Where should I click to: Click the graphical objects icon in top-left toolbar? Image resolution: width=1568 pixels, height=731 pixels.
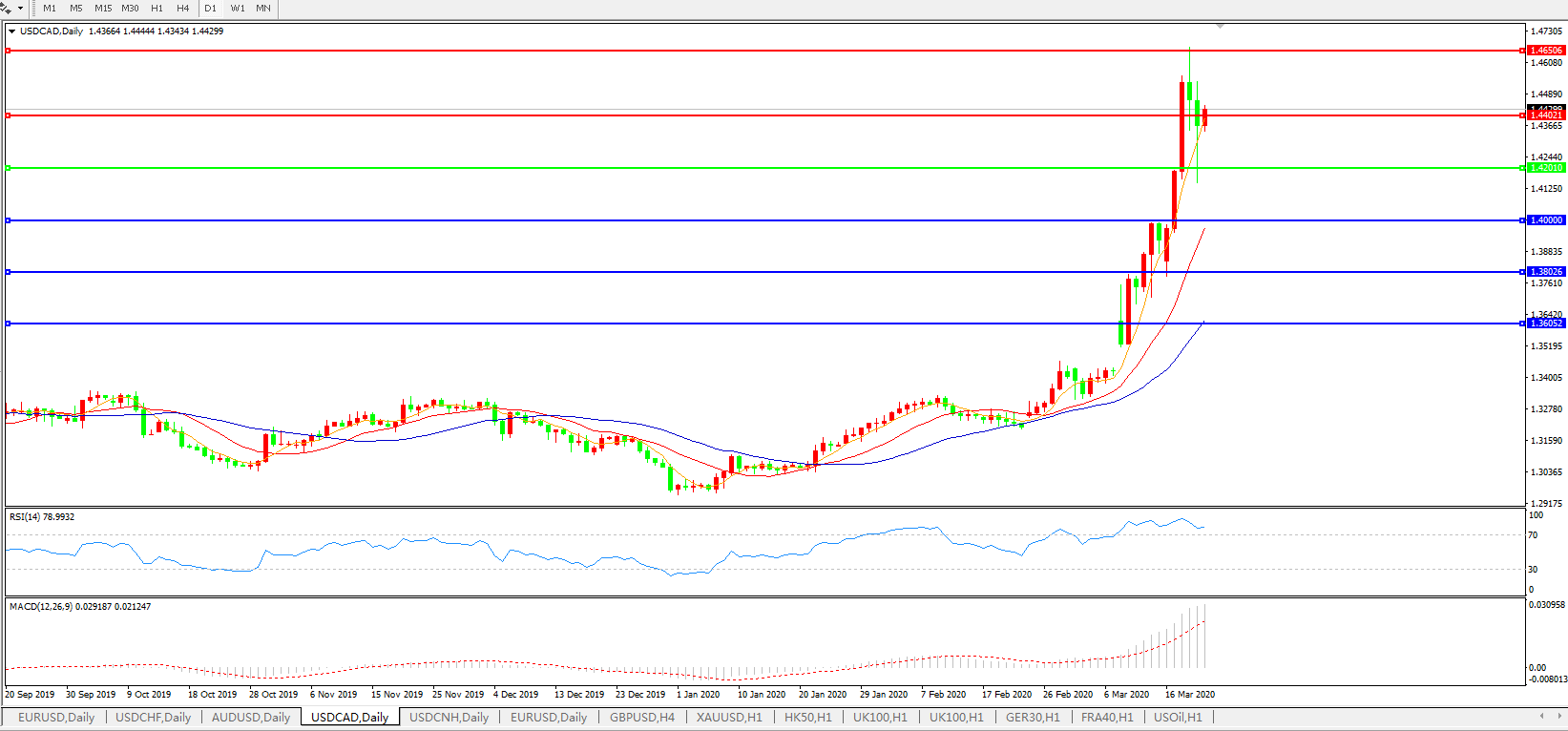[7, 9]
